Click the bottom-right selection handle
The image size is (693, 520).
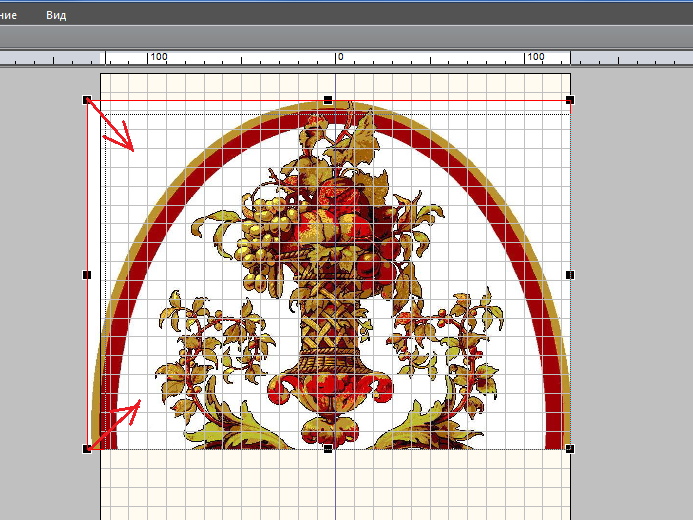point(570,449)
